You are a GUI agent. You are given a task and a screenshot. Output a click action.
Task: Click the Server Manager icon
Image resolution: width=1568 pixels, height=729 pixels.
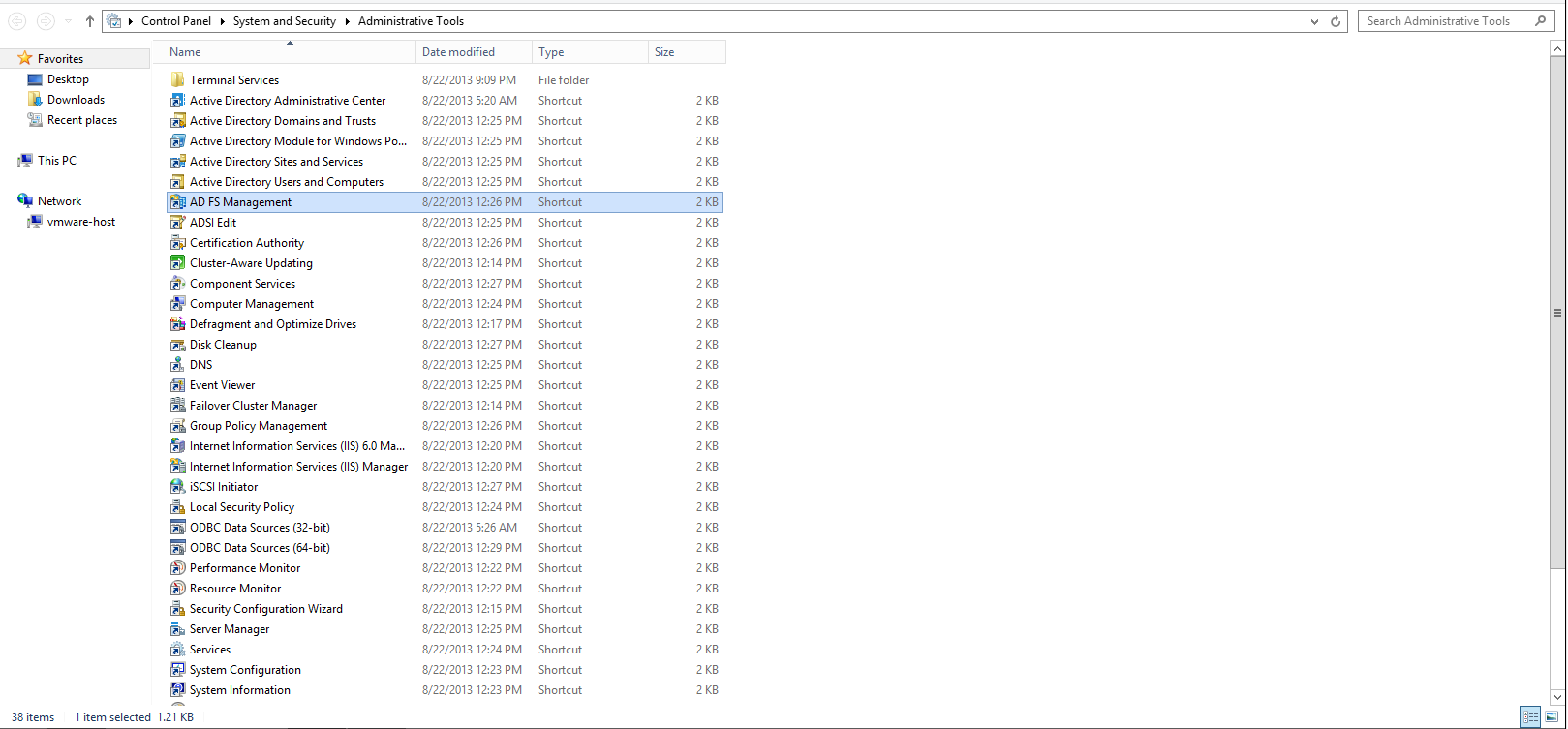(178, 629)
